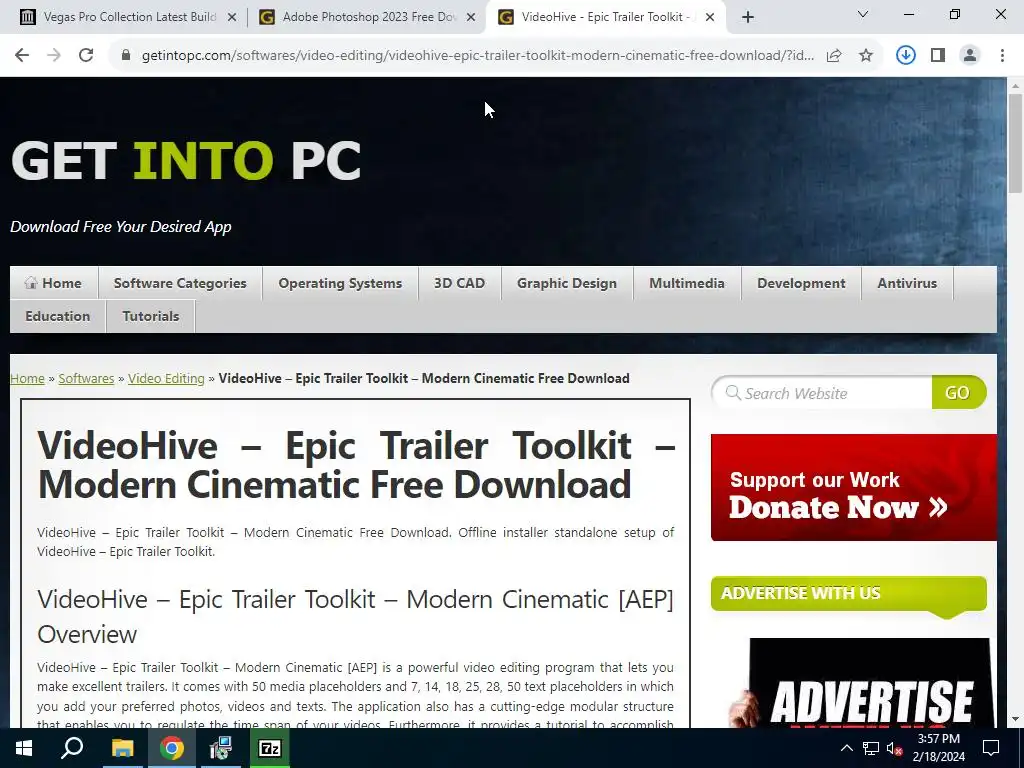Click the main article title heading
The width and height of the screenshot is (1024, 768).
point(356,465)
